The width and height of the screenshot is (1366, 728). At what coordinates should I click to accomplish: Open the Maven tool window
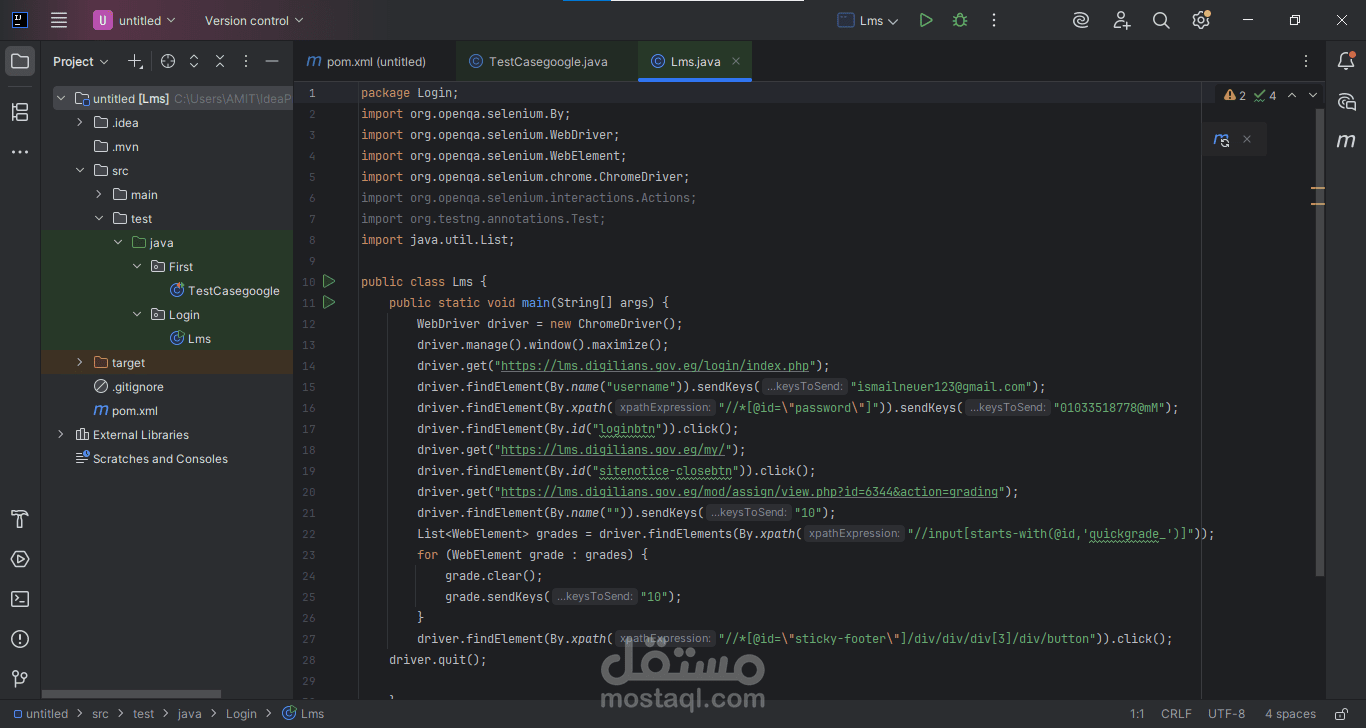click(x=1346, y=141)
